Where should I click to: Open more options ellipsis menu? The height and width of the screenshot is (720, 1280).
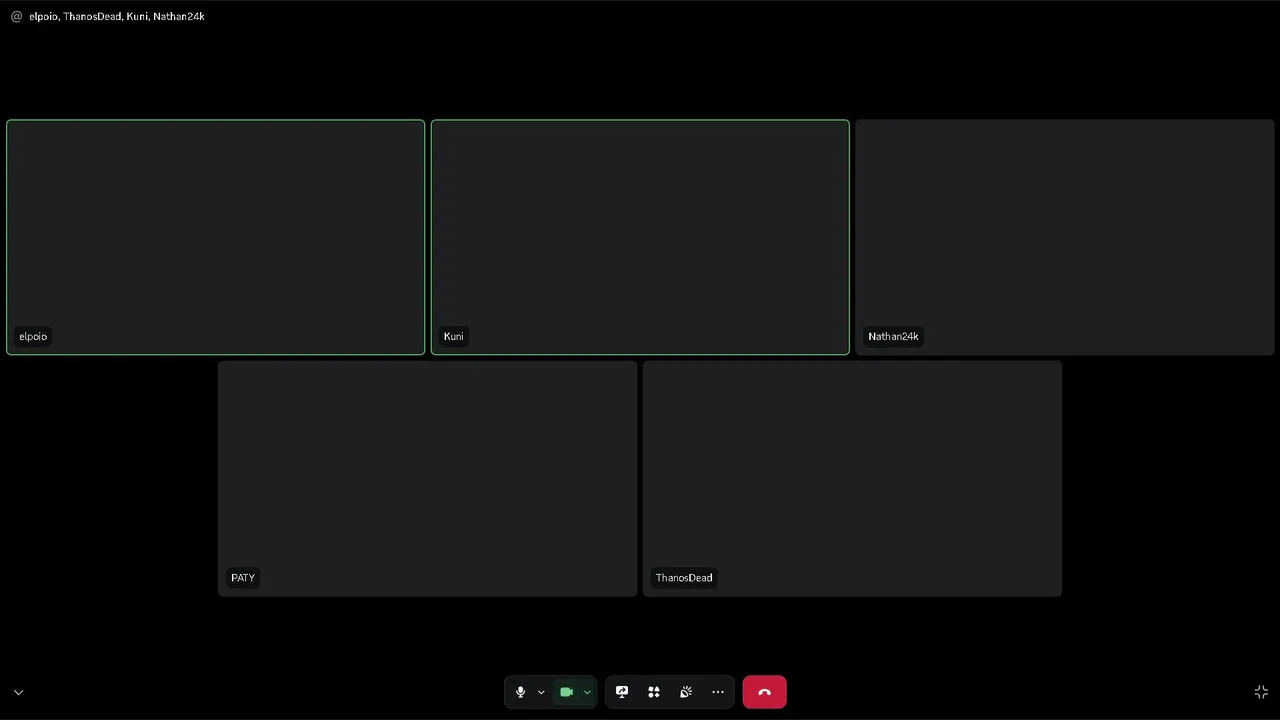[x=718, y=692]
